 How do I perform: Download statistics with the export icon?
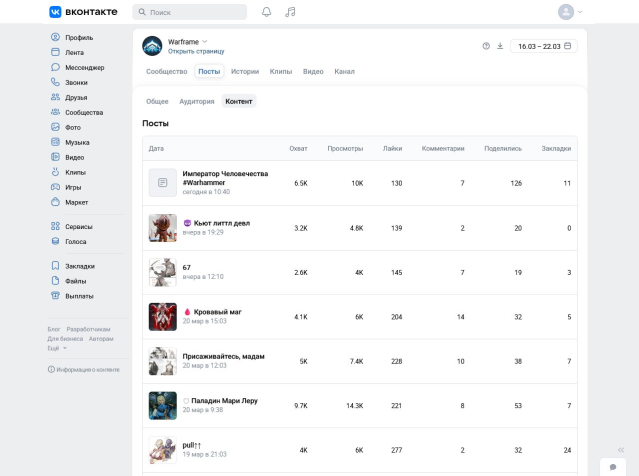tap(500, 46)
